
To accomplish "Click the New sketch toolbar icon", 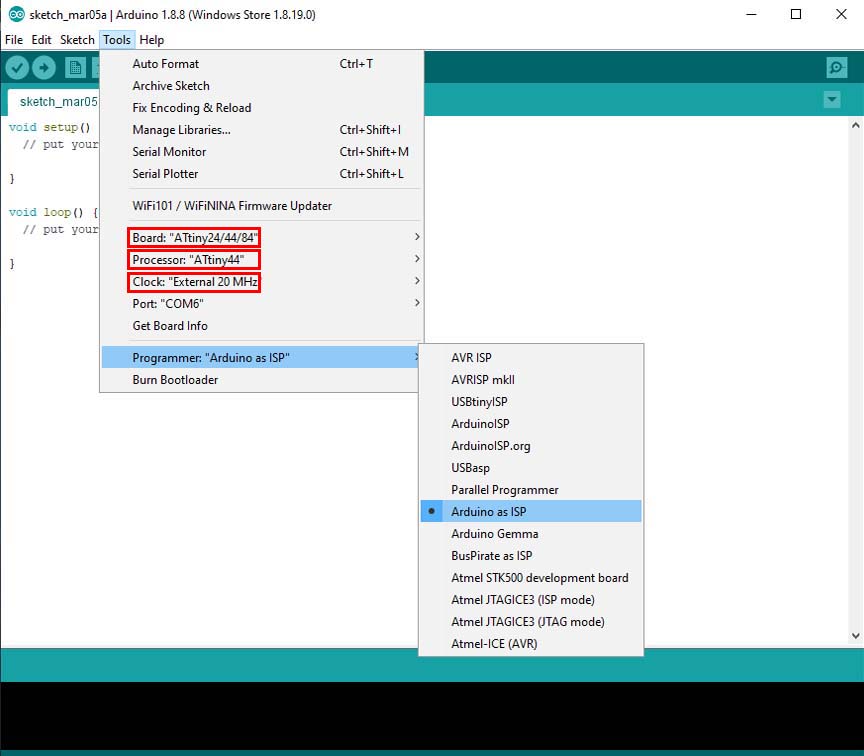I will (75, 68).
